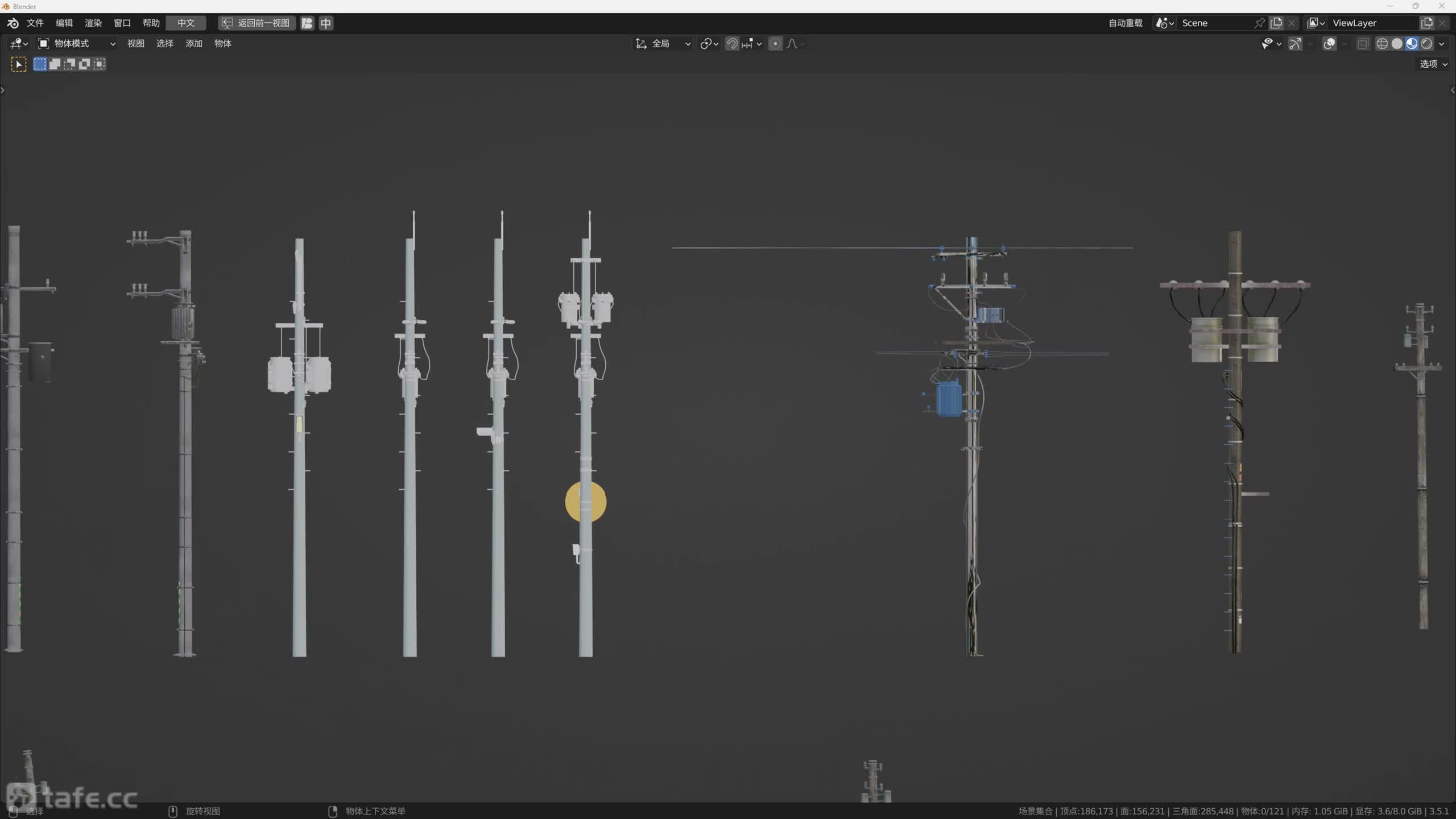Viewport: 1456px width, 819px height.
Task: Choose the set new selection mode
Action: [40, 64]
